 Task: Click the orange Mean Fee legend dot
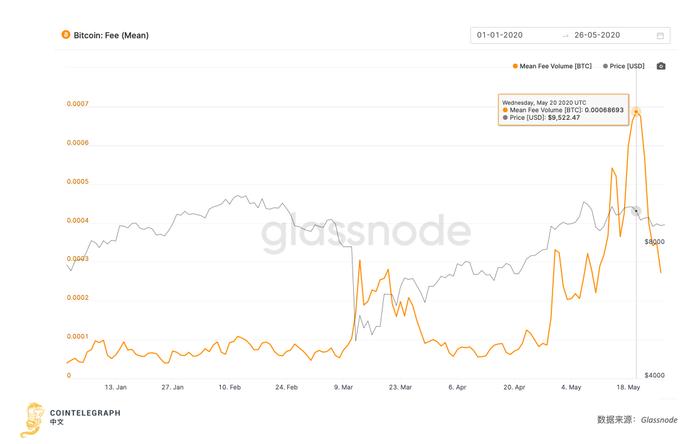click(x=514, y=66)
